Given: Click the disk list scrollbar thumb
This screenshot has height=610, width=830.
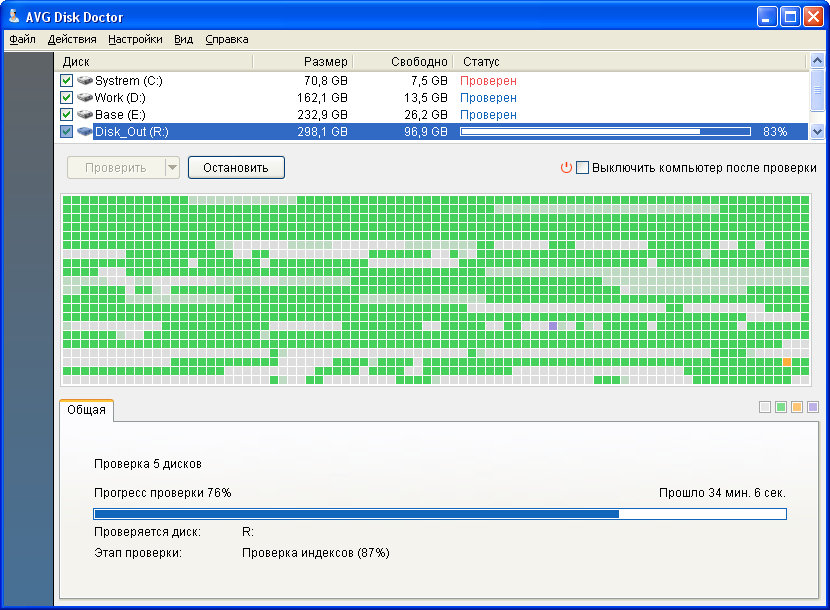Looking at the screenshot, I should [817, 90].
